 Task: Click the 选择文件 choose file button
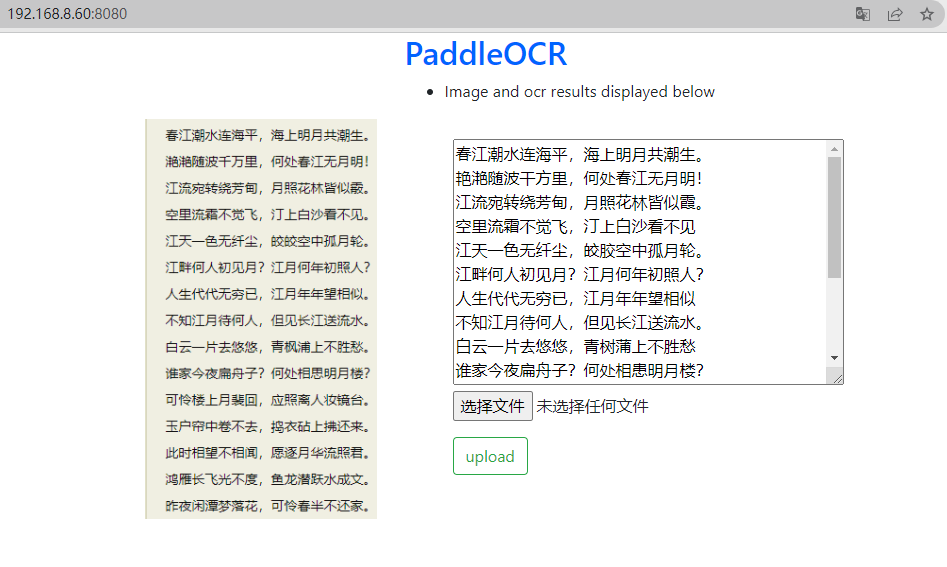pyautogui.click(x=493, y=406)
